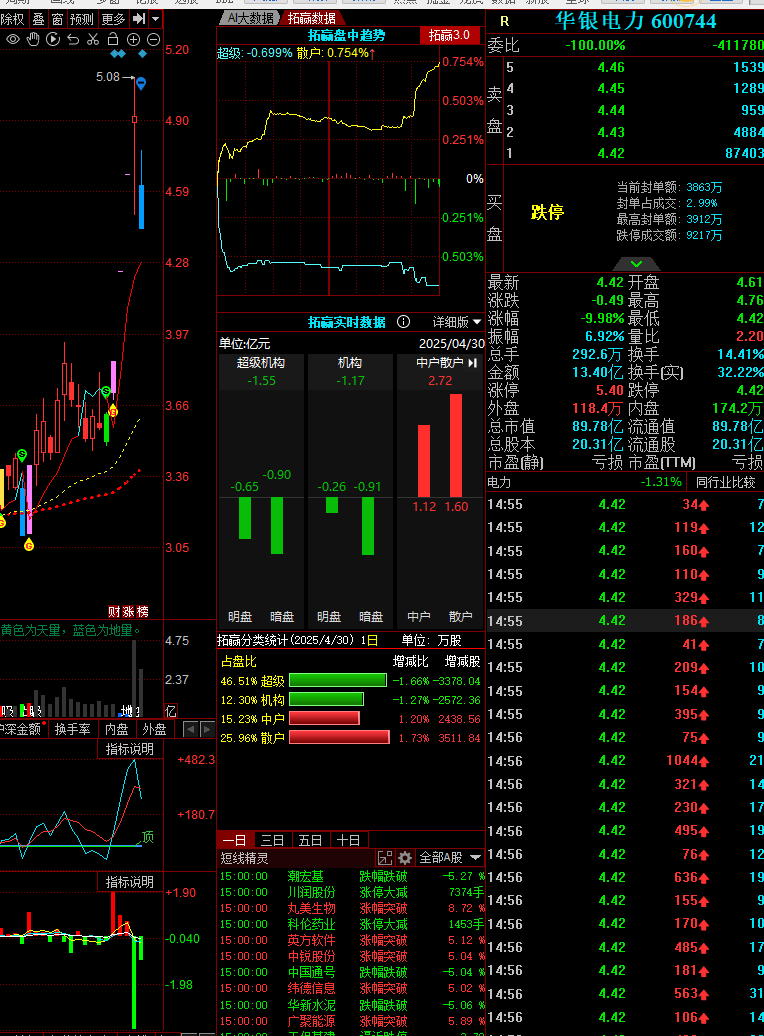Toggle the eye visibility icon in chart toolbar

(x=13, y=40)
